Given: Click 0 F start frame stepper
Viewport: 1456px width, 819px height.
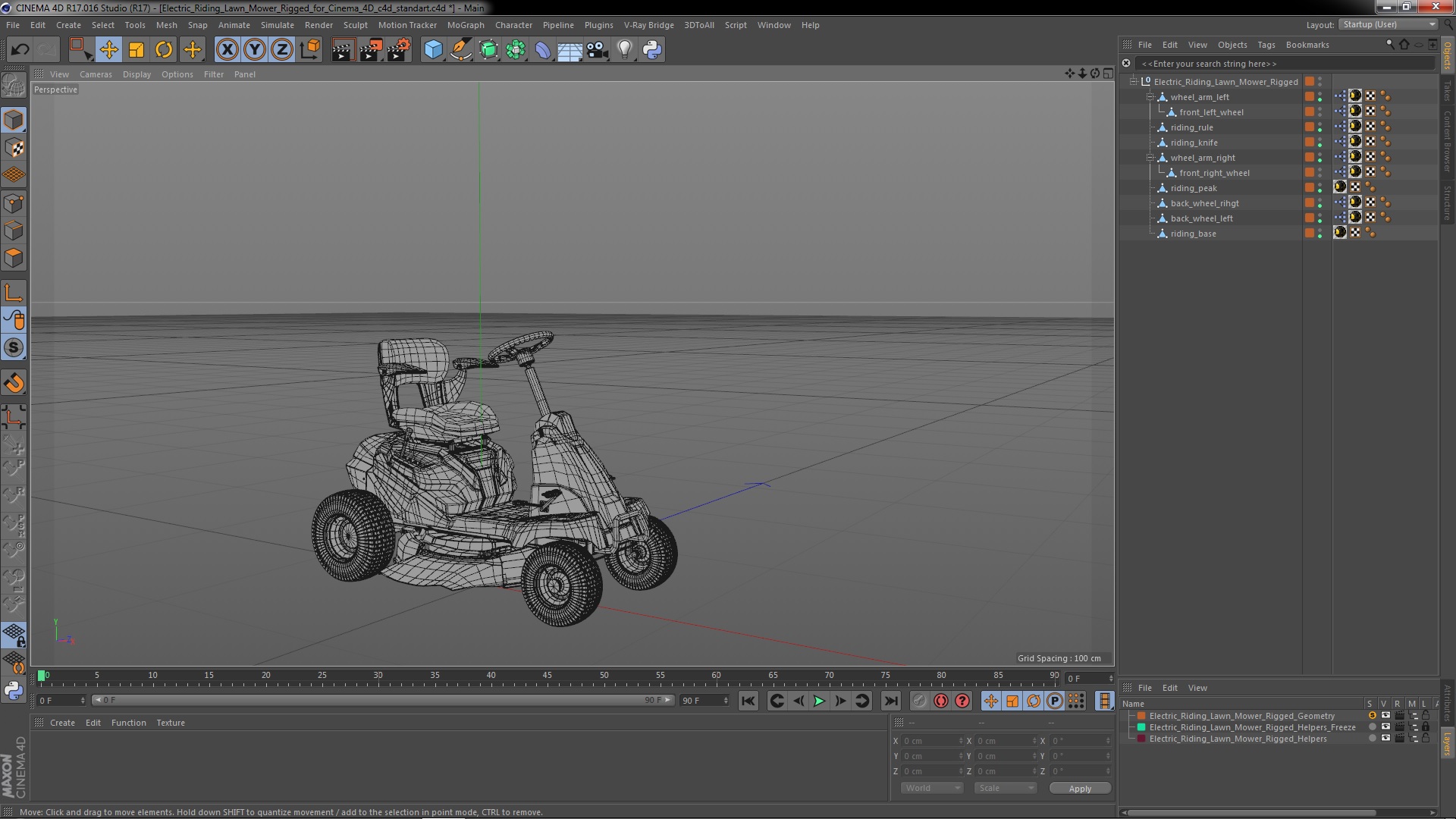Looking at the screenshot, I should 83,701.
